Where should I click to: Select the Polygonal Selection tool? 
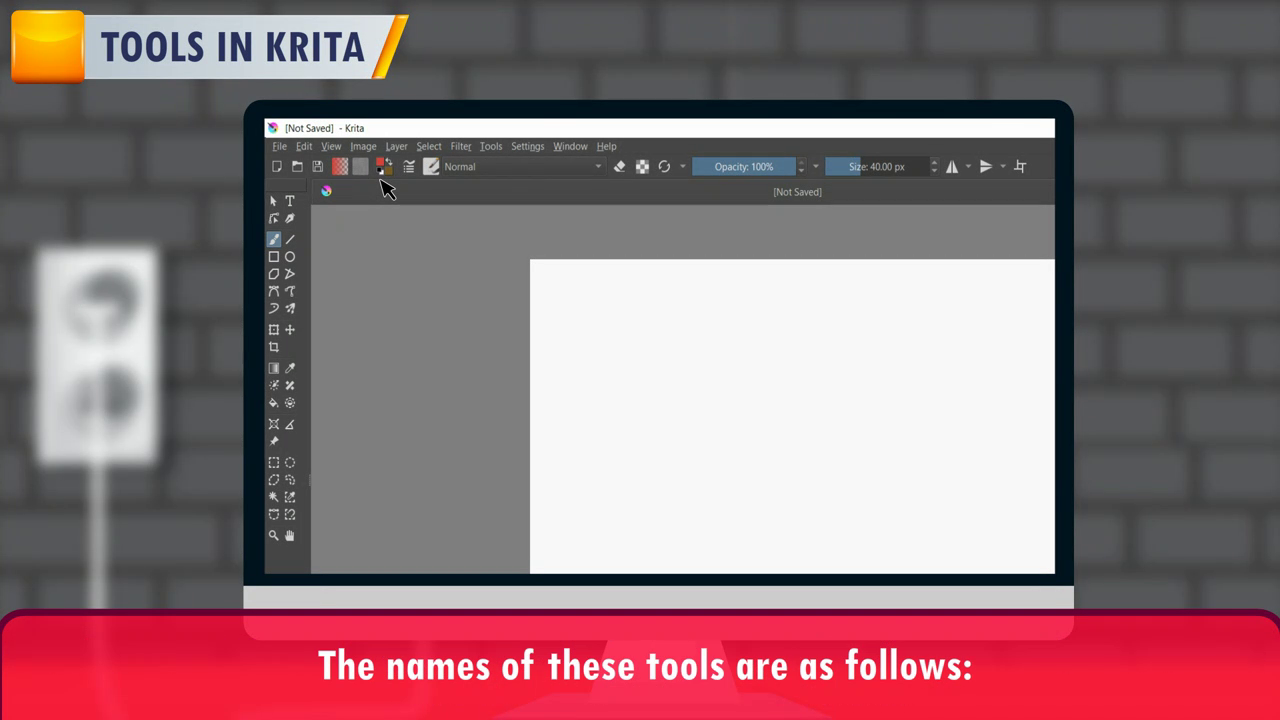pos(273,480)
